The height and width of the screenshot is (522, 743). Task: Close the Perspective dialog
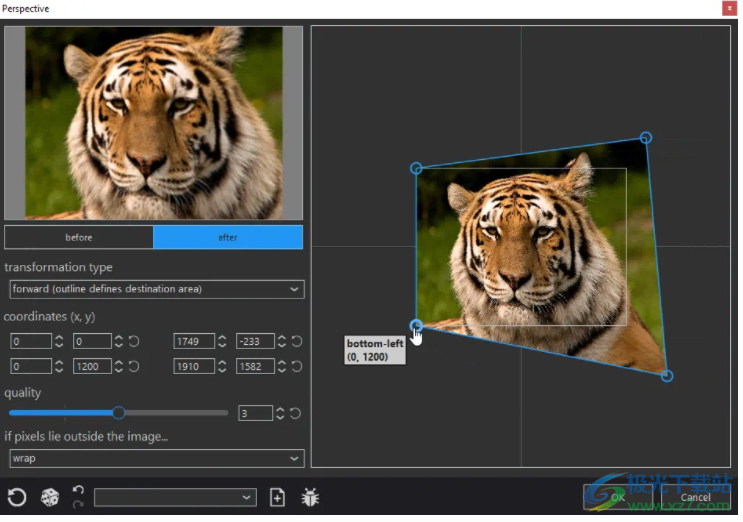click(x=729, y=8)
